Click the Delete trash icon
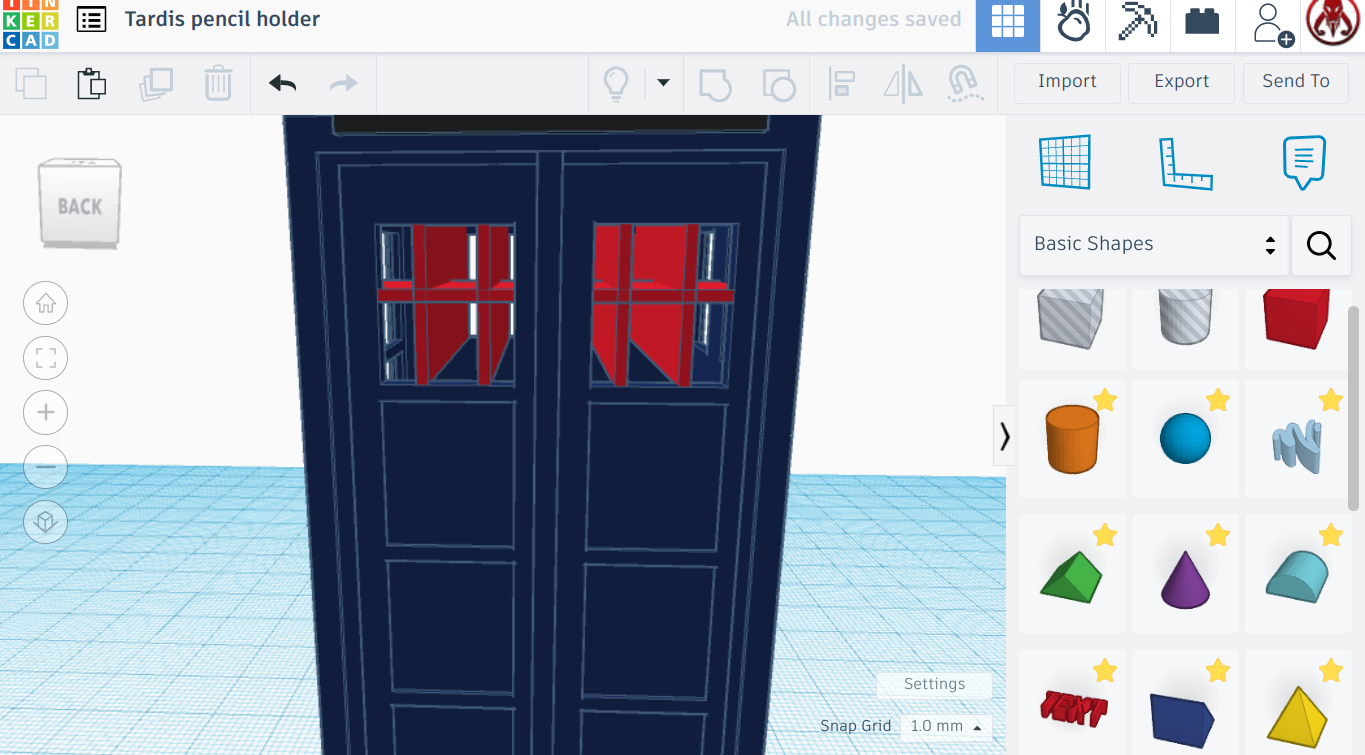The width and height of the screenshot is (1365, 755). pyautogui.click(x=218, y=83)
